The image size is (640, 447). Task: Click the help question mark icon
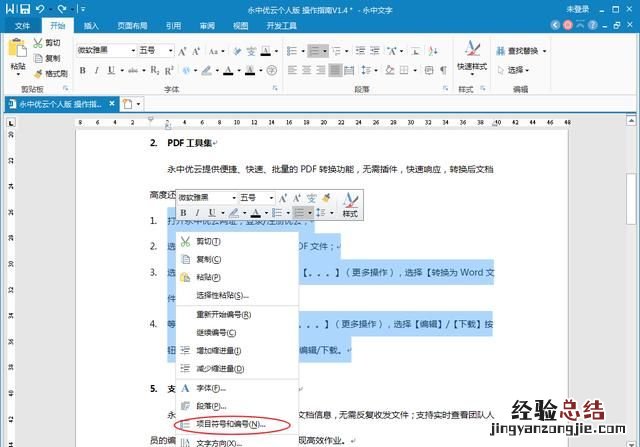(x=593, y=25)
